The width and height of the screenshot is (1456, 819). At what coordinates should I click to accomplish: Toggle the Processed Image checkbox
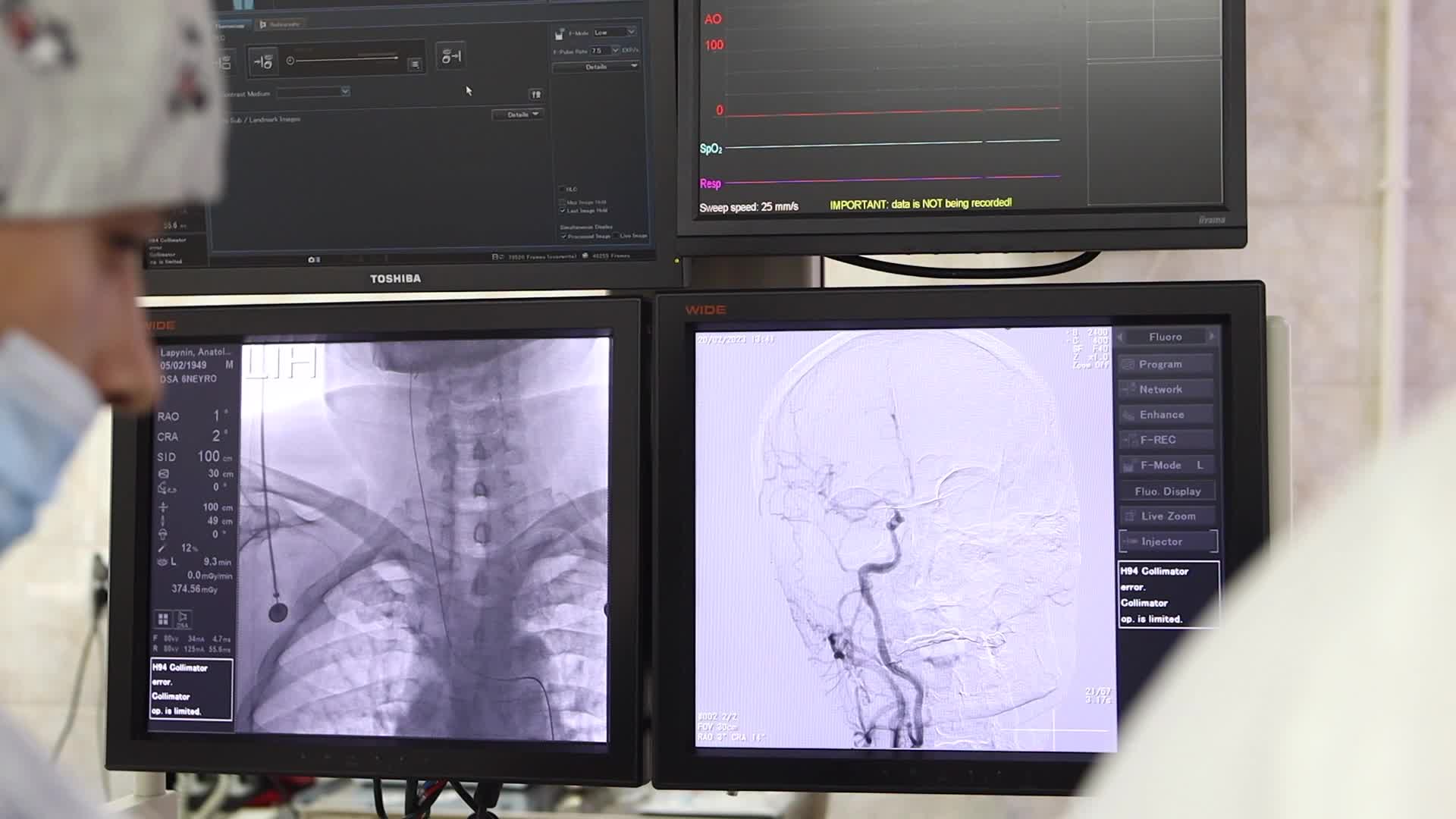(563, 236)
